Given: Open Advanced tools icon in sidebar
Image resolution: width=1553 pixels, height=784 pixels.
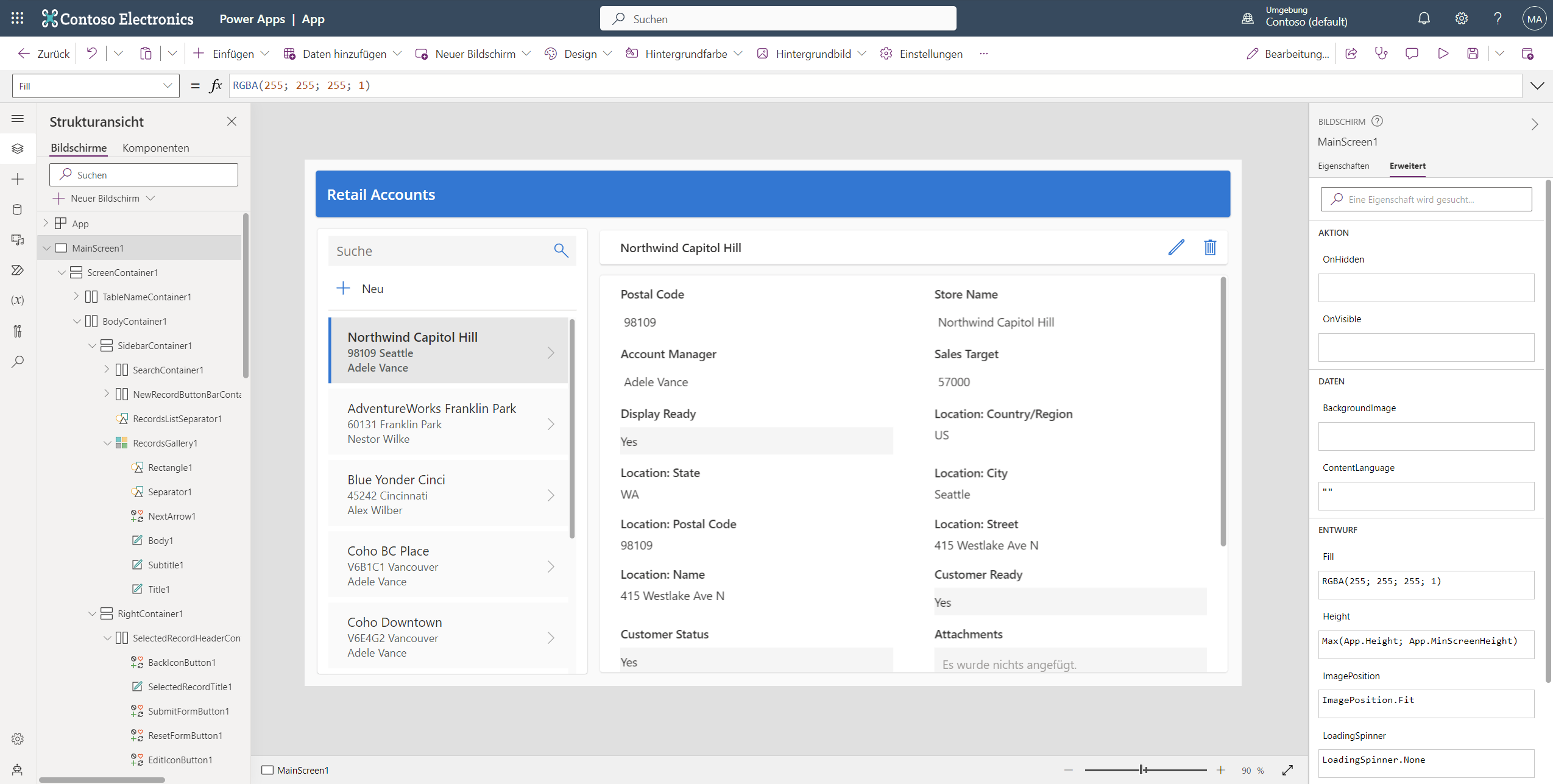Looking at the screenshot, I should click(18, 331).
